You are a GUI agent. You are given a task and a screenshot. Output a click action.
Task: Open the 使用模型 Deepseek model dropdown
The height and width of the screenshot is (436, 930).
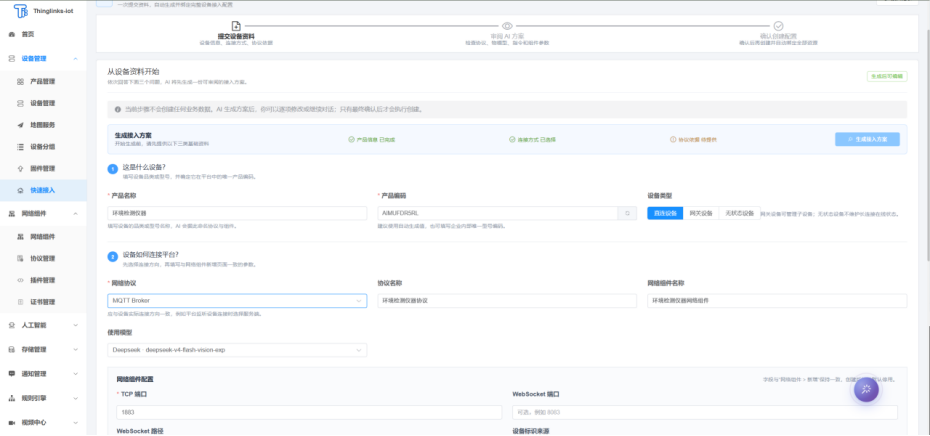tap(237, 350)
